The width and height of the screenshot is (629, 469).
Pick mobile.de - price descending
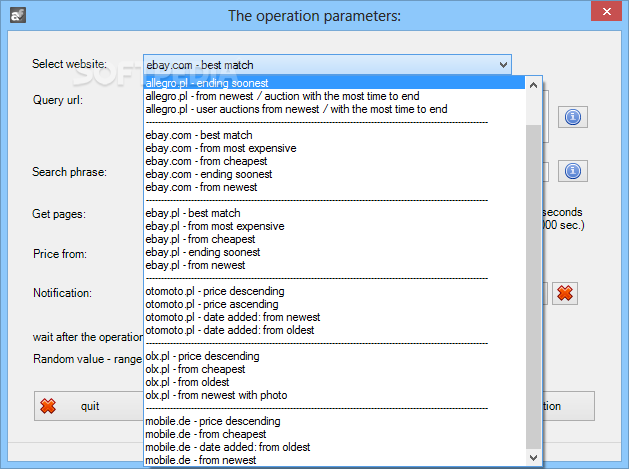[334, 421]
